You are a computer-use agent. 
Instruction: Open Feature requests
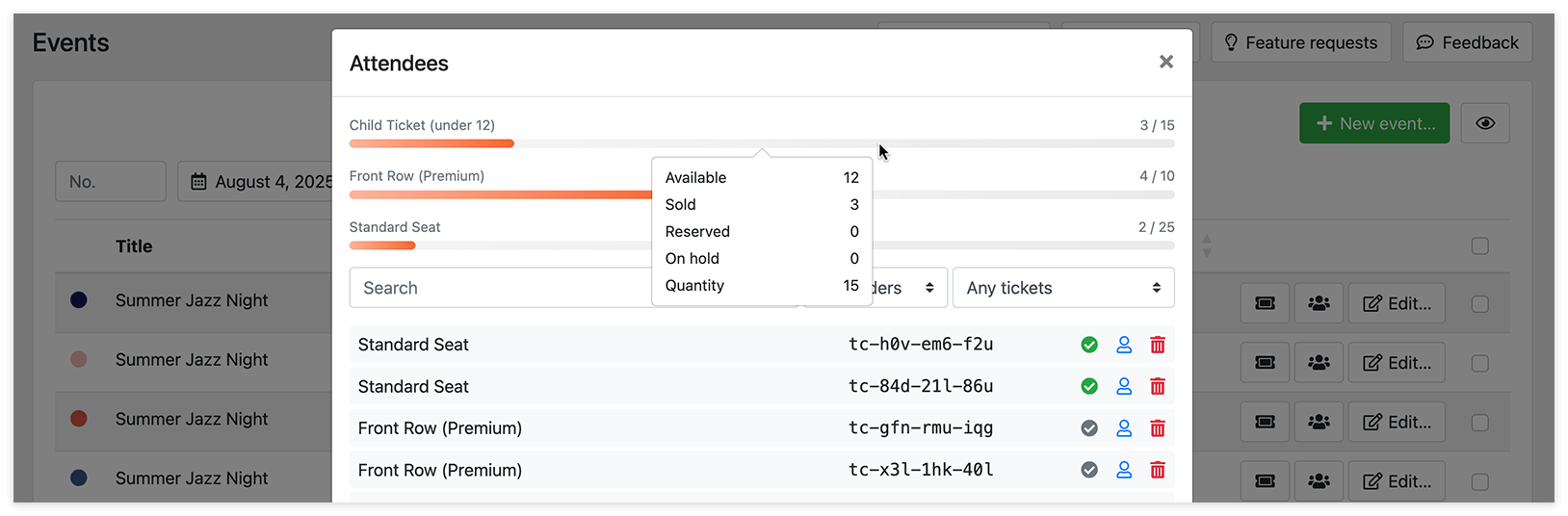(1300, 42)
